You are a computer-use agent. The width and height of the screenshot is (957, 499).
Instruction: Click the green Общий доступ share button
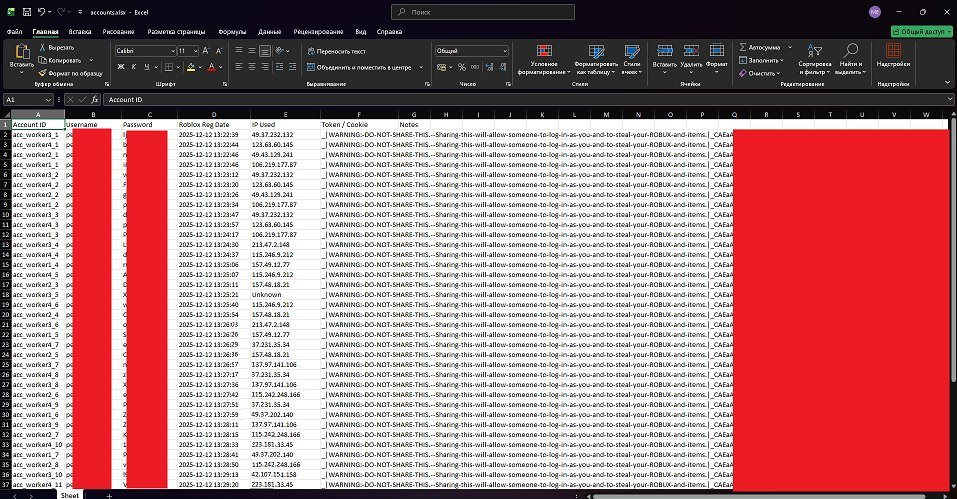point(921,31)
